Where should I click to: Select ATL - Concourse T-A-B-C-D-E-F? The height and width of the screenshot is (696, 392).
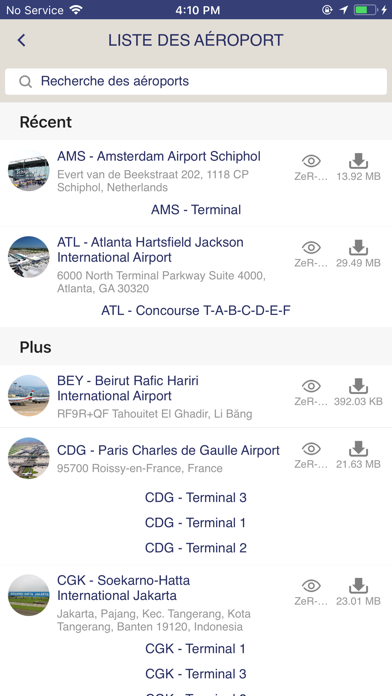point(196,311)
